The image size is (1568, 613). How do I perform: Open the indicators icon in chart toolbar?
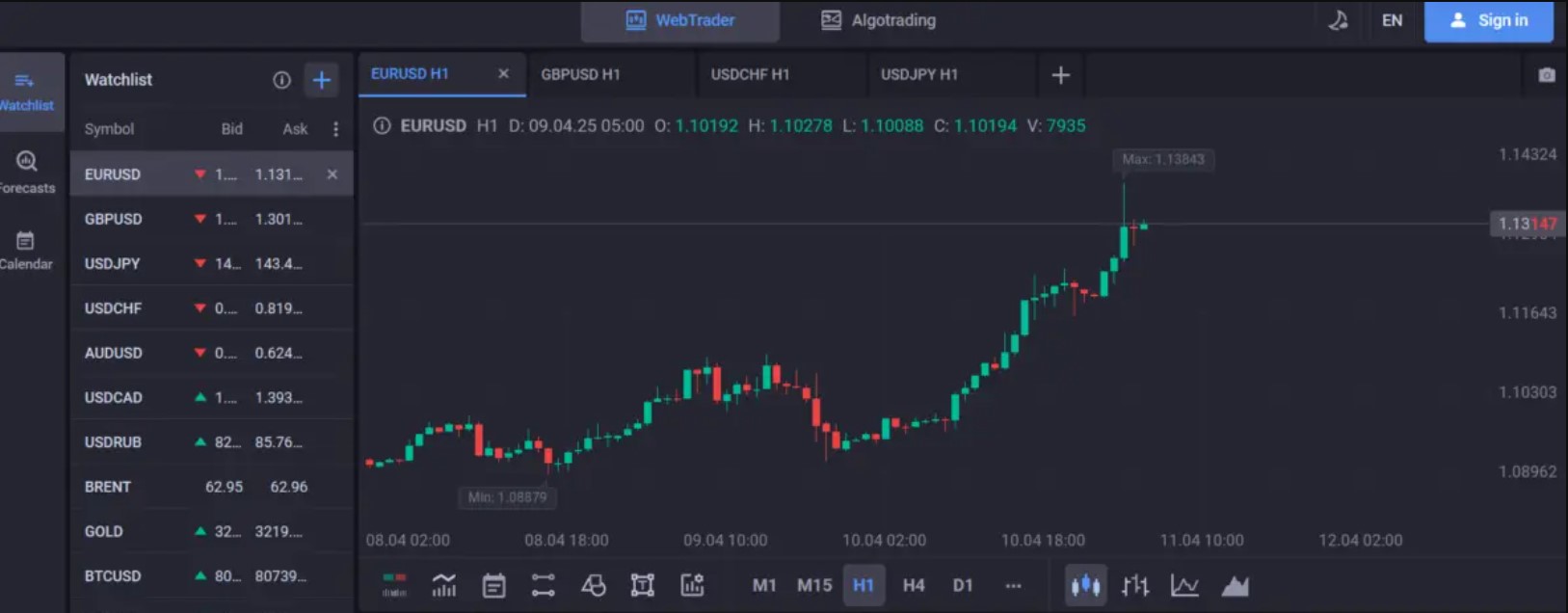click(x=444, y=585)
